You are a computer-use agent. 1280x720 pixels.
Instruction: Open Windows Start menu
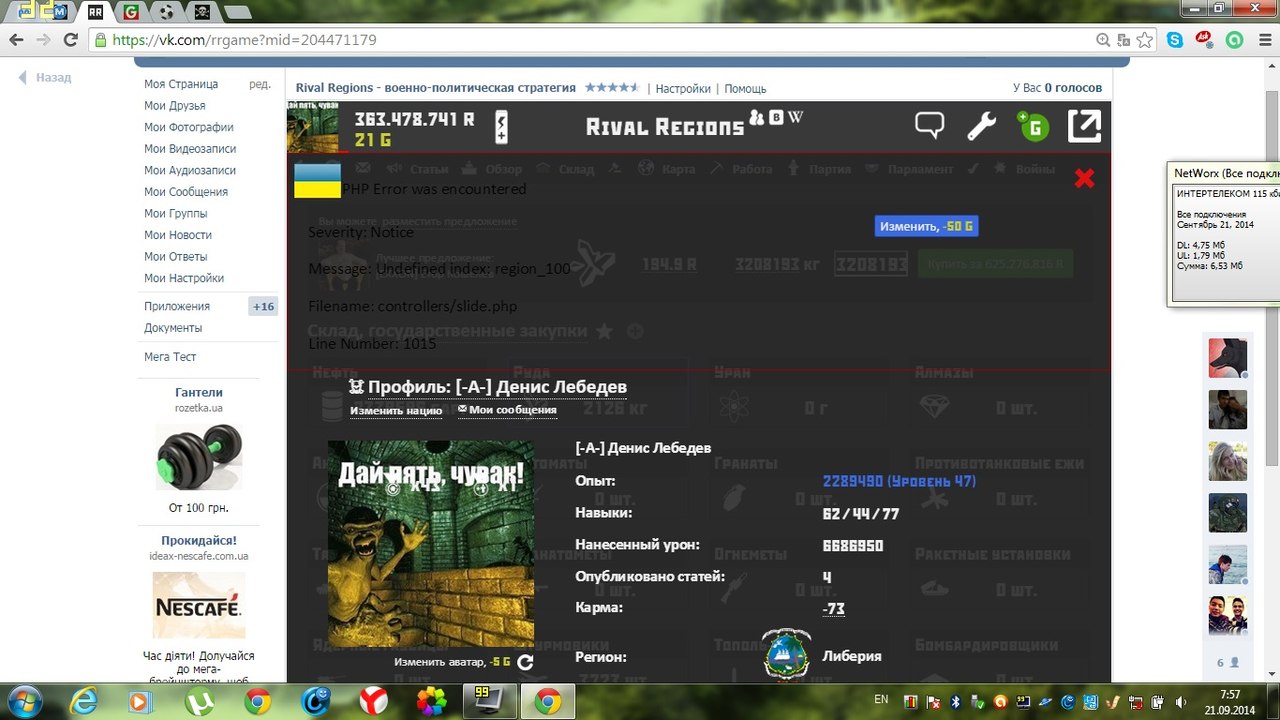[x=23, y=701]
